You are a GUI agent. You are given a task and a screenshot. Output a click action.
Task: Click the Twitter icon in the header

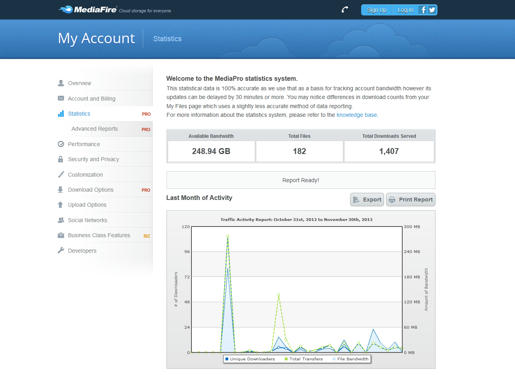pyautogui.click(x=432, y=10)
